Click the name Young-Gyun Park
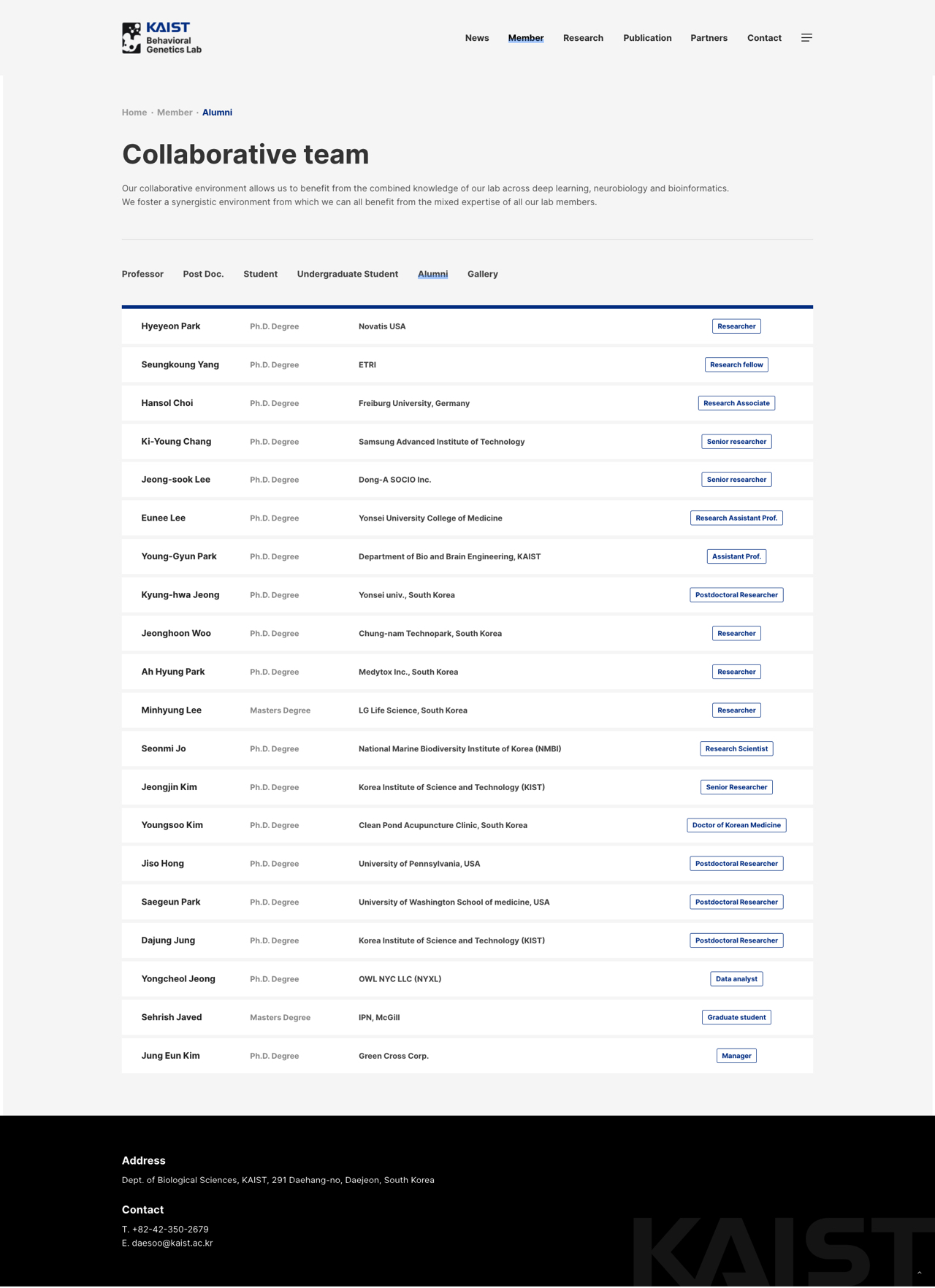Screen dimensions: 935x1288 click(179, 556)
